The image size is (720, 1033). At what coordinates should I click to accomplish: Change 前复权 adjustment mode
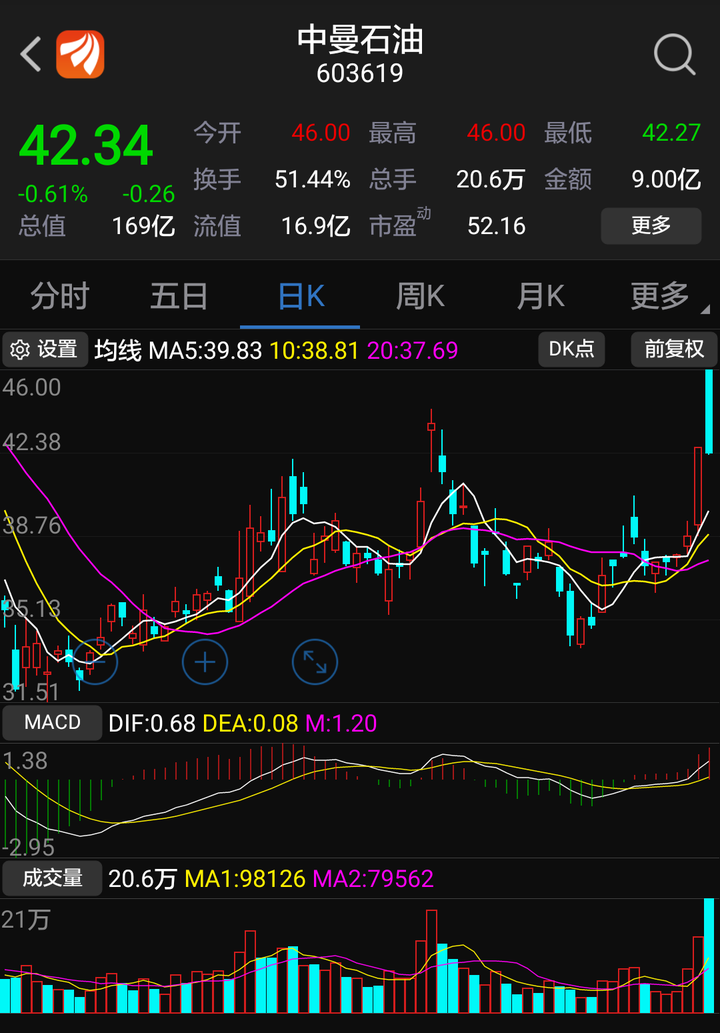click(674, 349)
